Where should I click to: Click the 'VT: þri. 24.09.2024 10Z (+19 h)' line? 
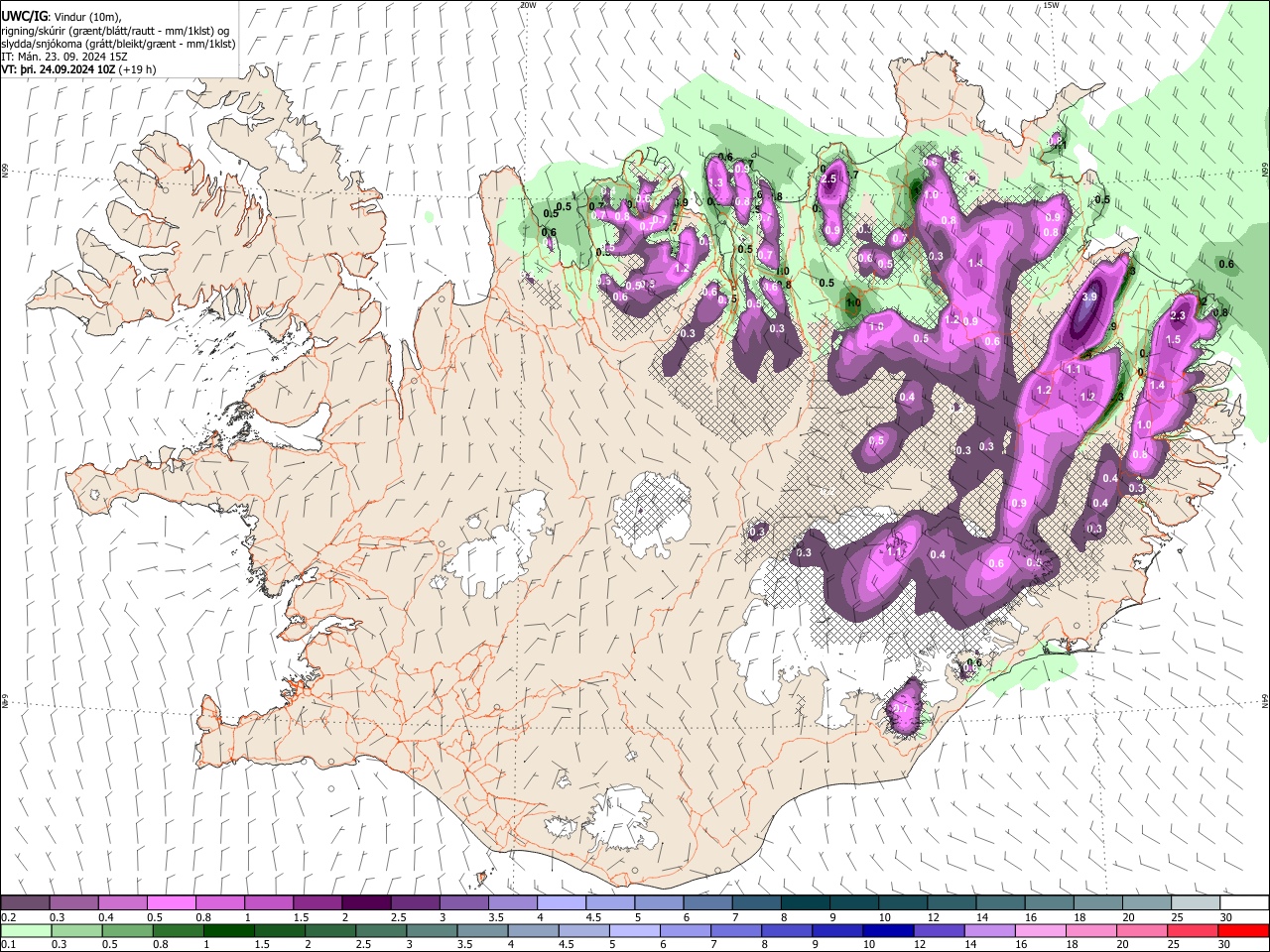[x=78, y=70]
